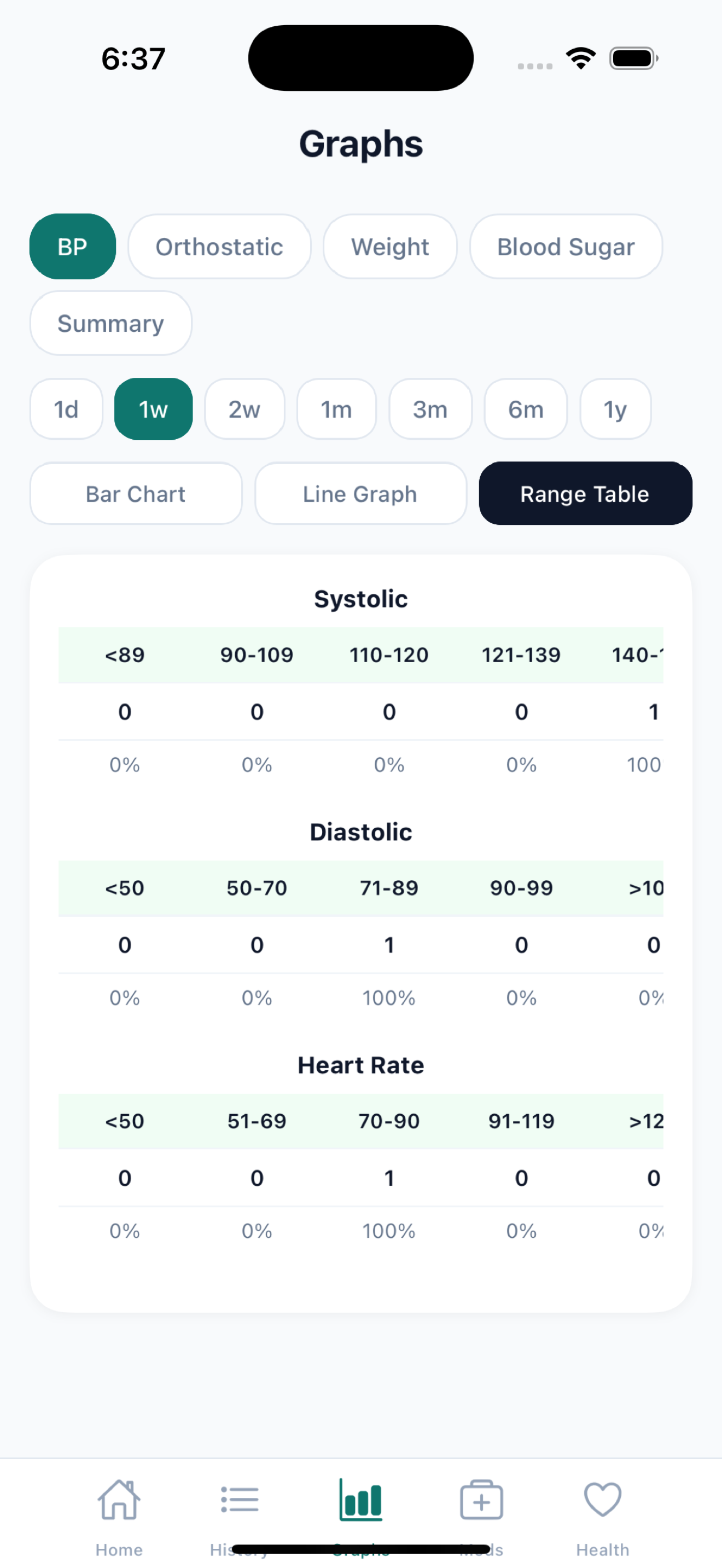This screenshot has height=1568, width=722.
Task: Show the Line Graph
Action: [x=360, y=493]
